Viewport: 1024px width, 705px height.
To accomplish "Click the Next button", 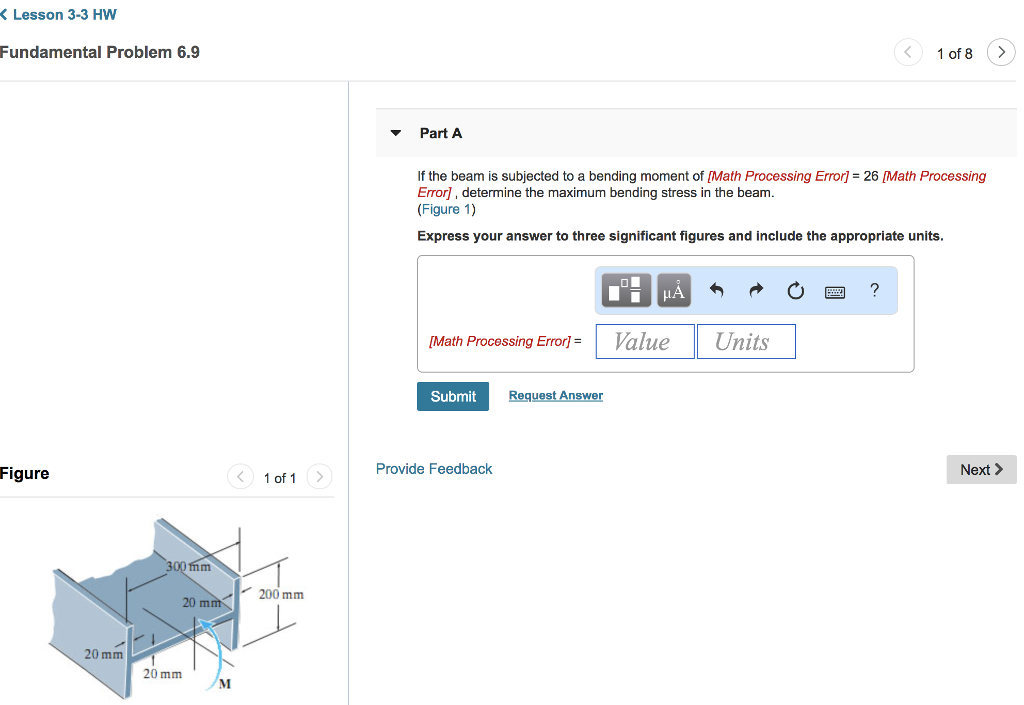I will coord(981,469).
